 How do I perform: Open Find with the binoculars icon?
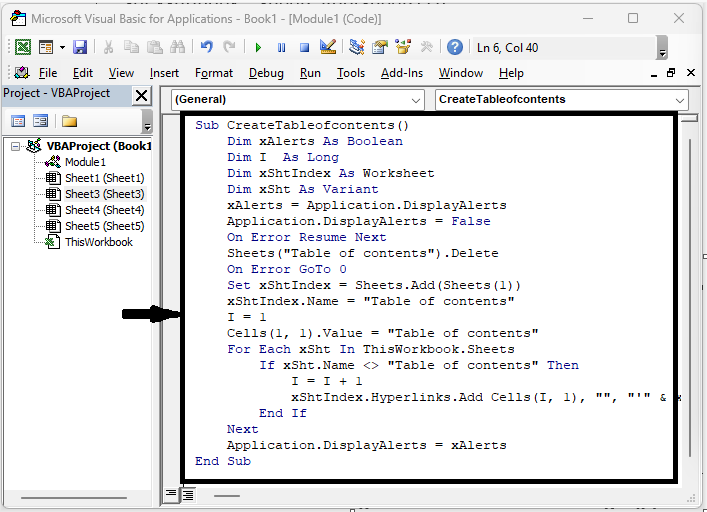(177, 47)
